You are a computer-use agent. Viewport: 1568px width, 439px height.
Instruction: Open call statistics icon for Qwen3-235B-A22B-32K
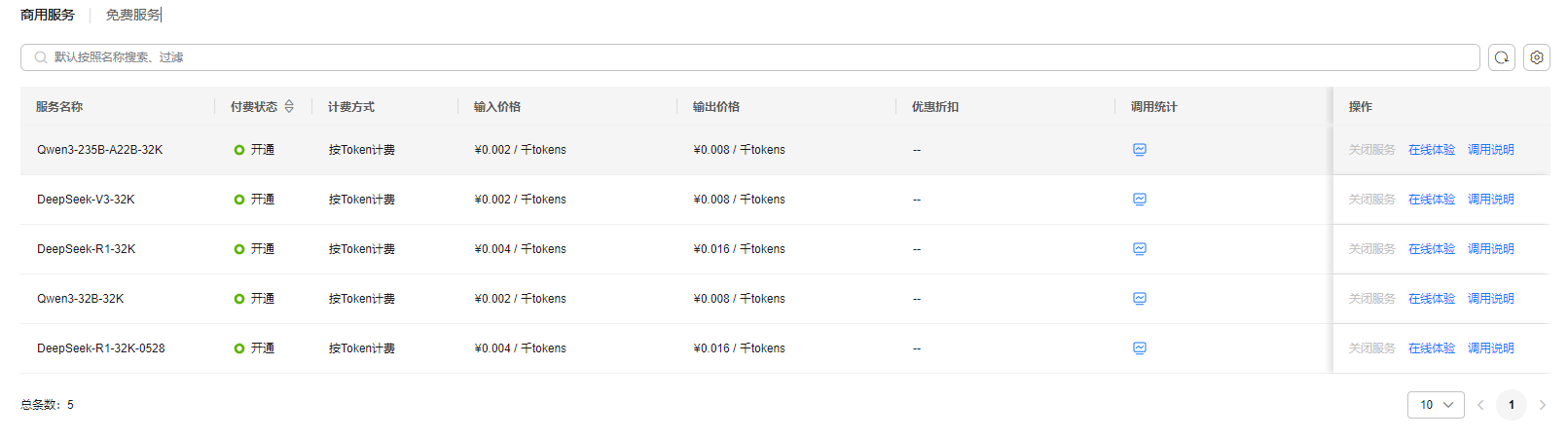tap(1140, 150)
